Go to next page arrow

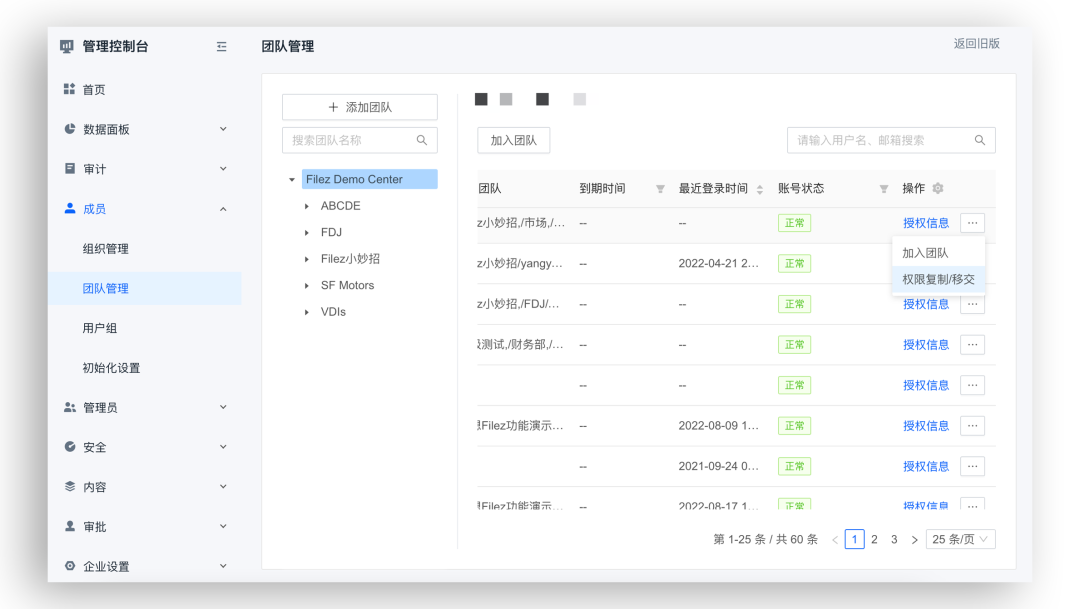click(x=914, y=539)
